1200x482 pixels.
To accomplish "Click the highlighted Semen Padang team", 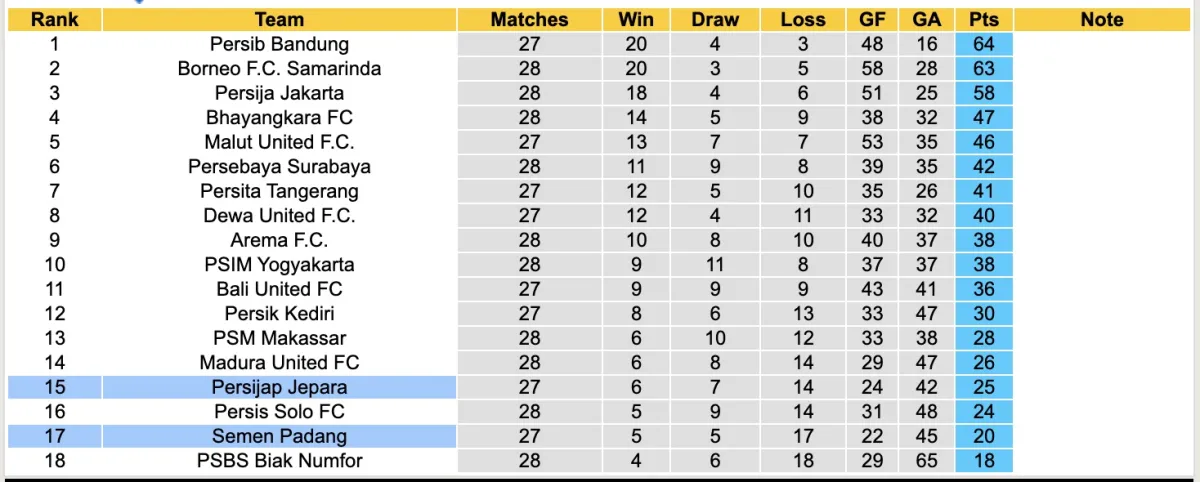I will (279, 436).
